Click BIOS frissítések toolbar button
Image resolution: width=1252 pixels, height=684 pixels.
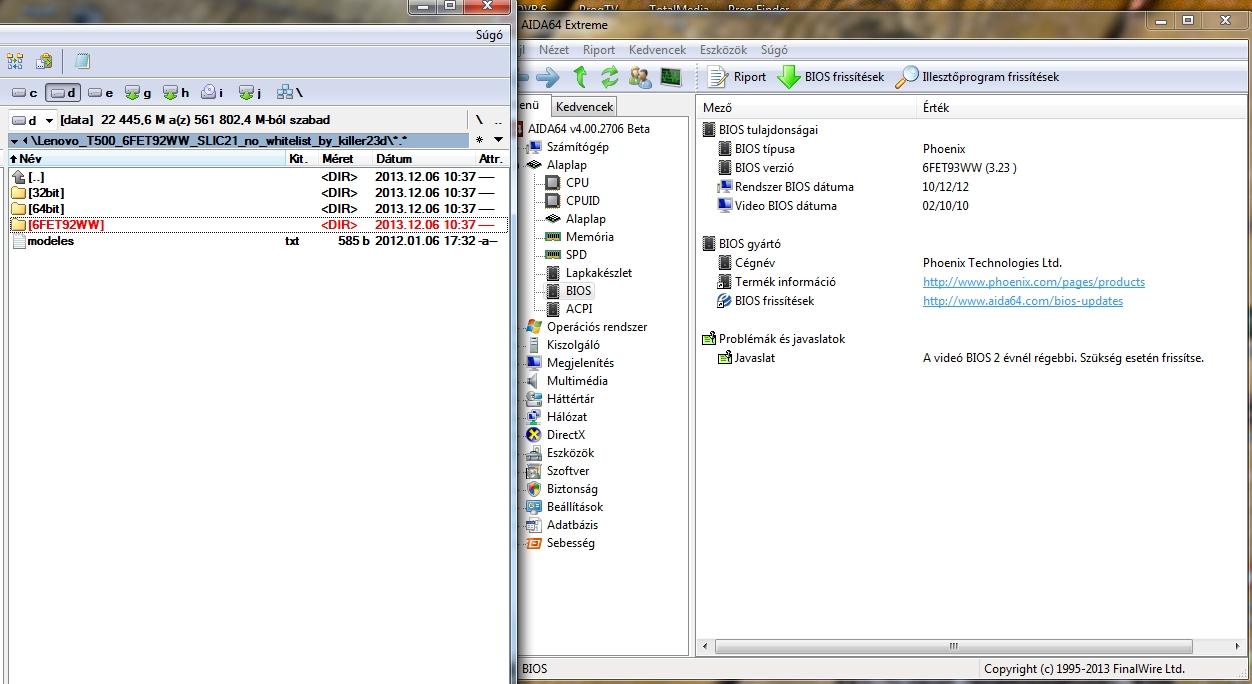click(x=832, y=77)
